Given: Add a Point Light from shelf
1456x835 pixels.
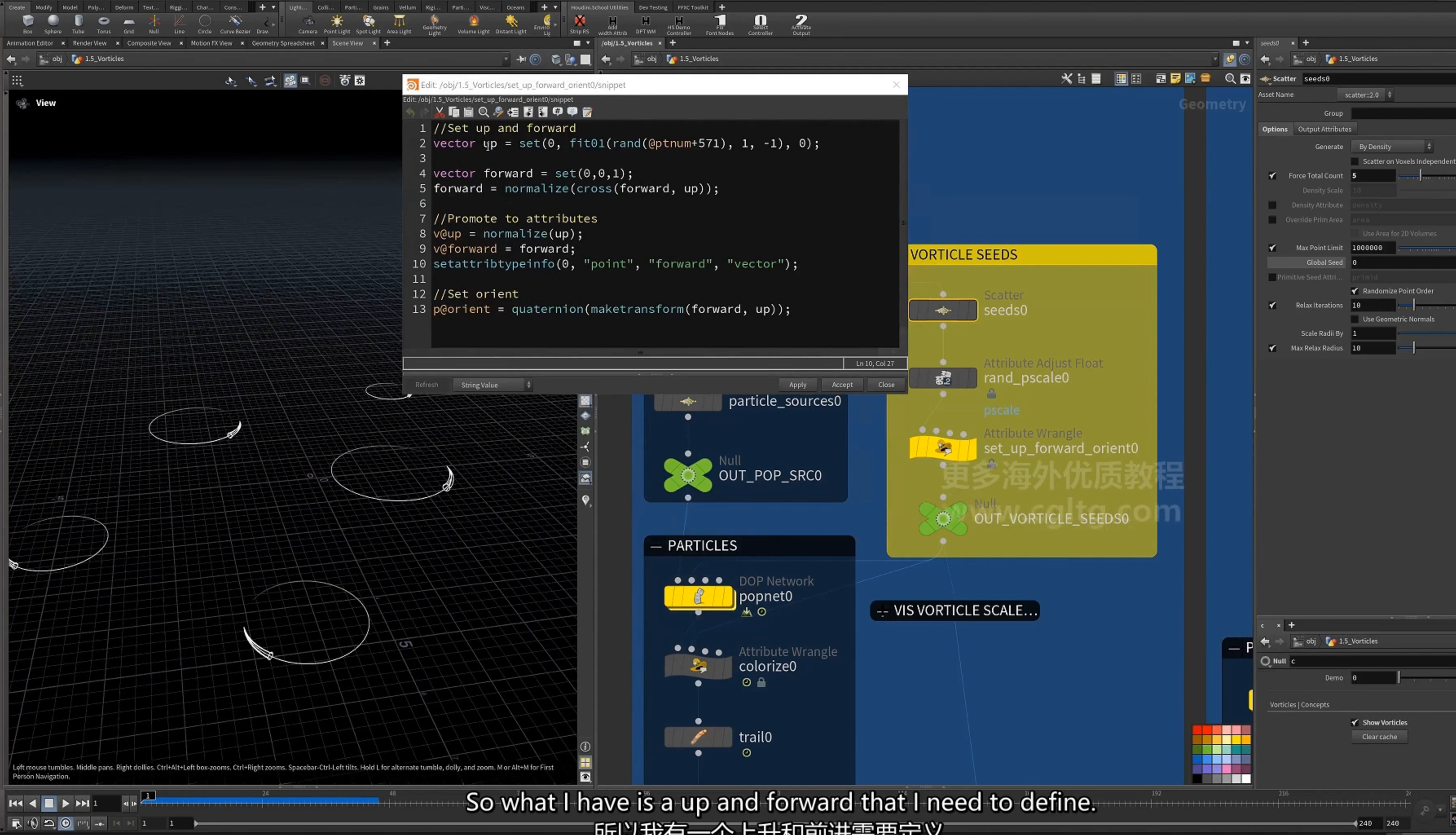Looking at the screenshot, I should click(337, 24).
